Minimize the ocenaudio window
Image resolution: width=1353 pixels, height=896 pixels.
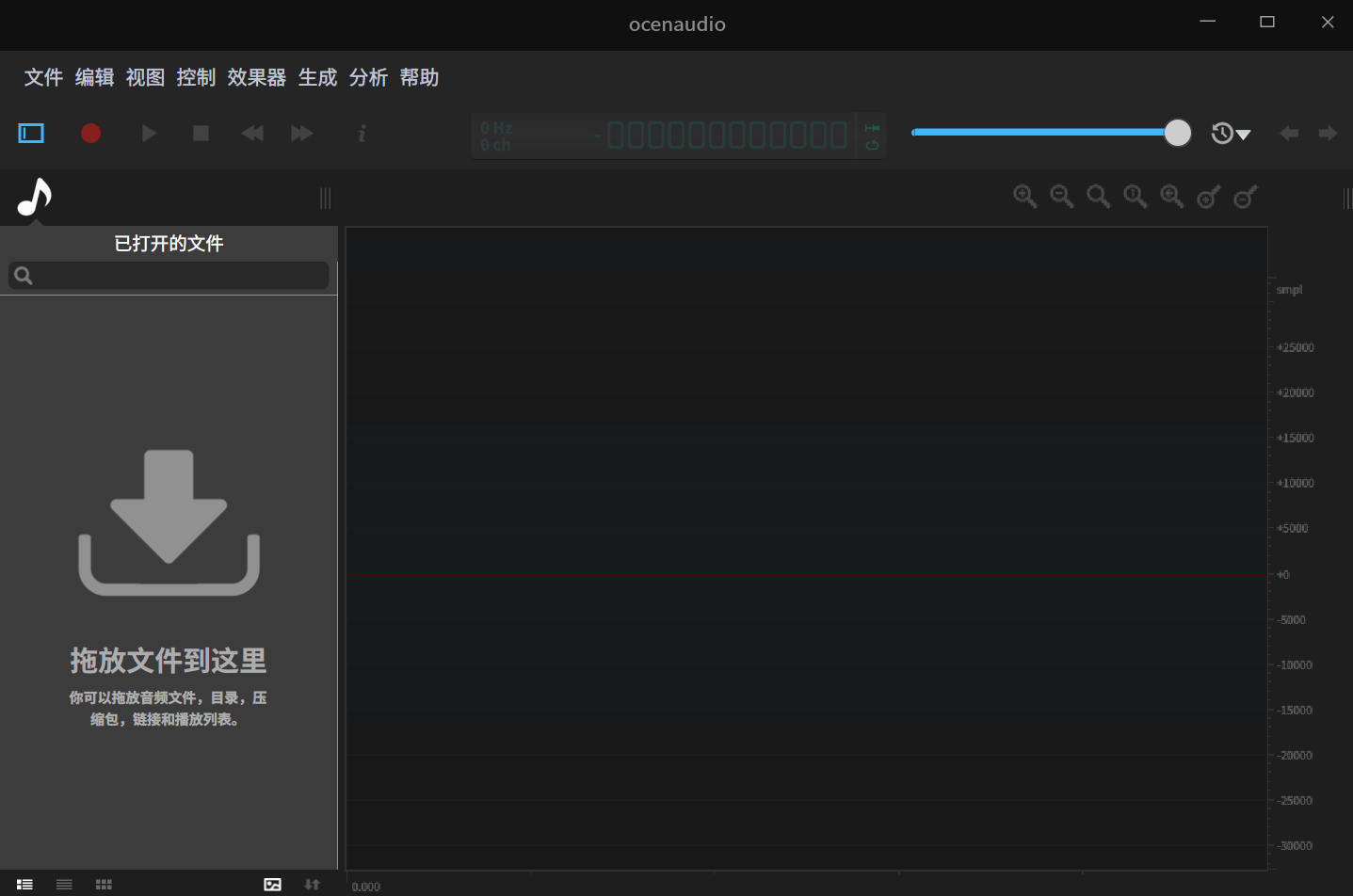pos(1208,22)
